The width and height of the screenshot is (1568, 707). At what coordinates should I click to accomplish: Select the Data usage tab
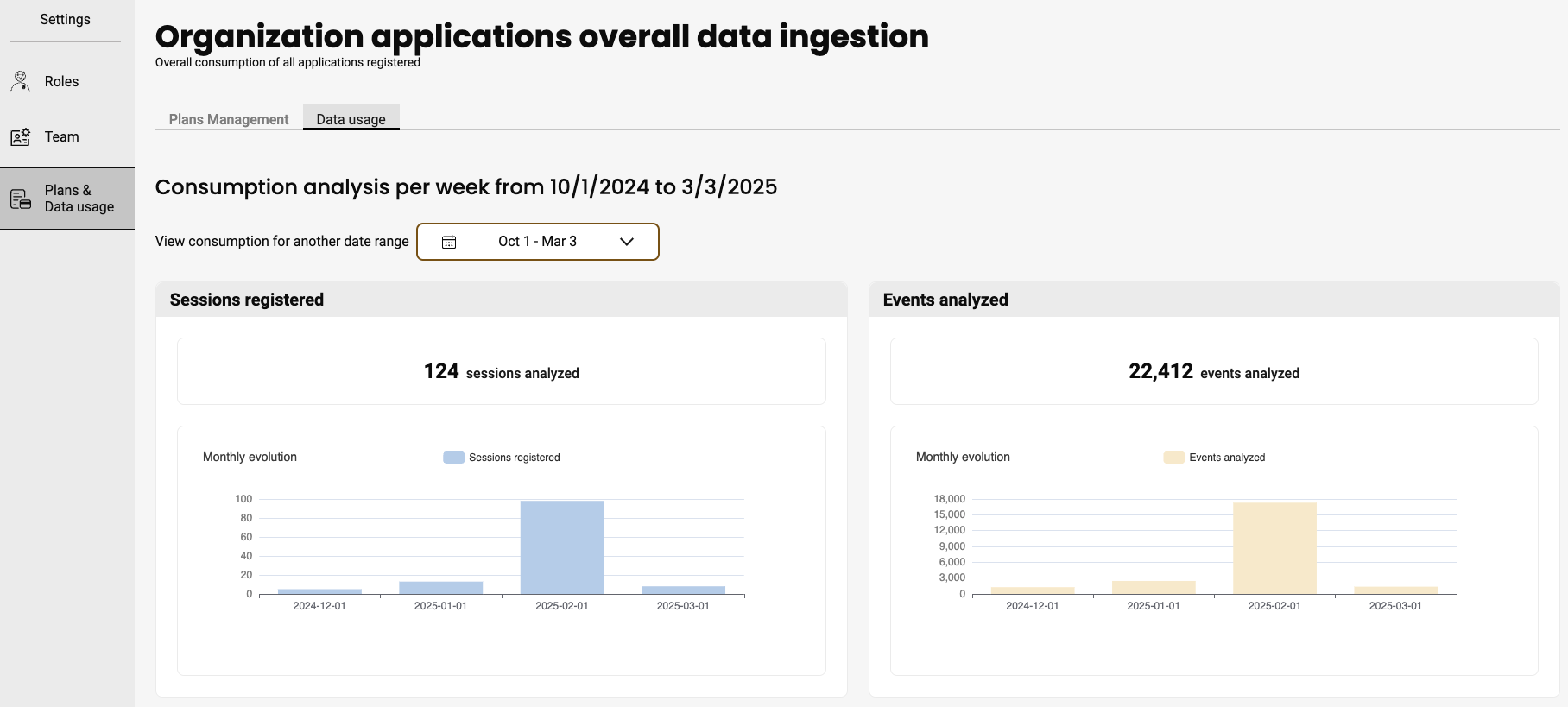pos(351,119)
